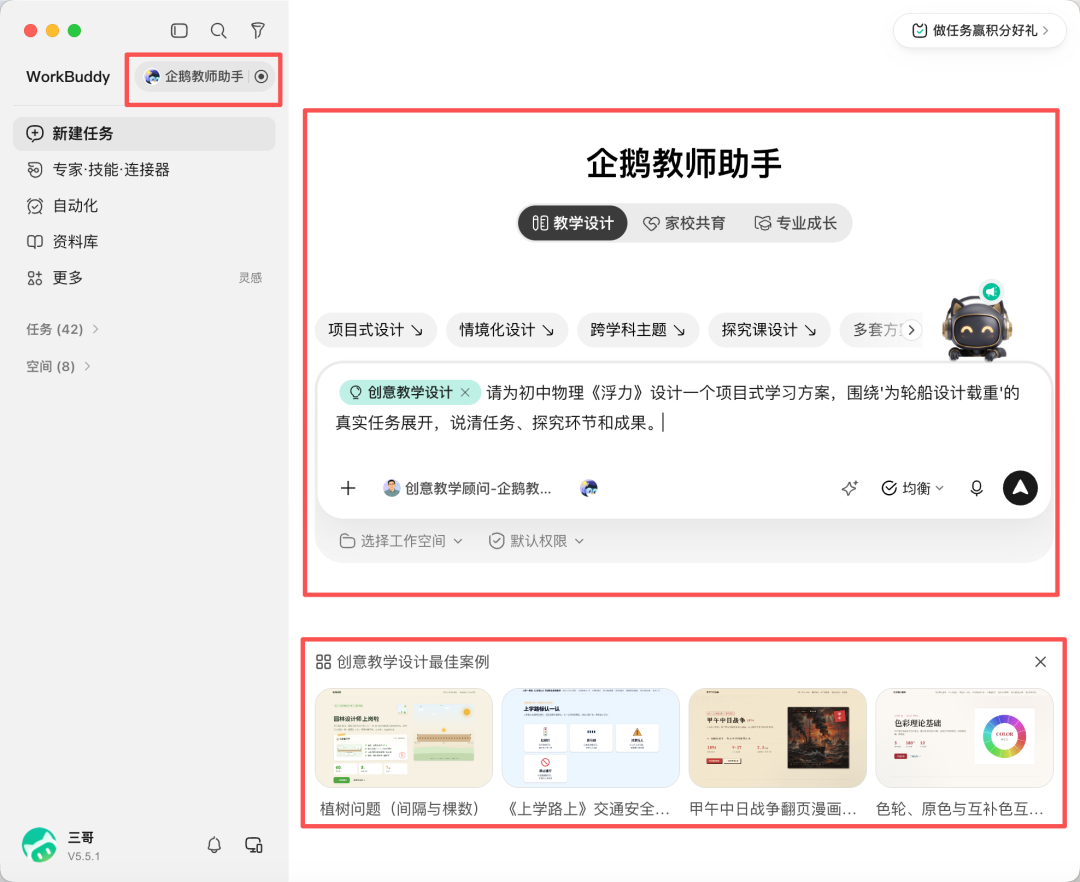
Task: Open 资料库 in sidebar
Action: pos(144,242)
